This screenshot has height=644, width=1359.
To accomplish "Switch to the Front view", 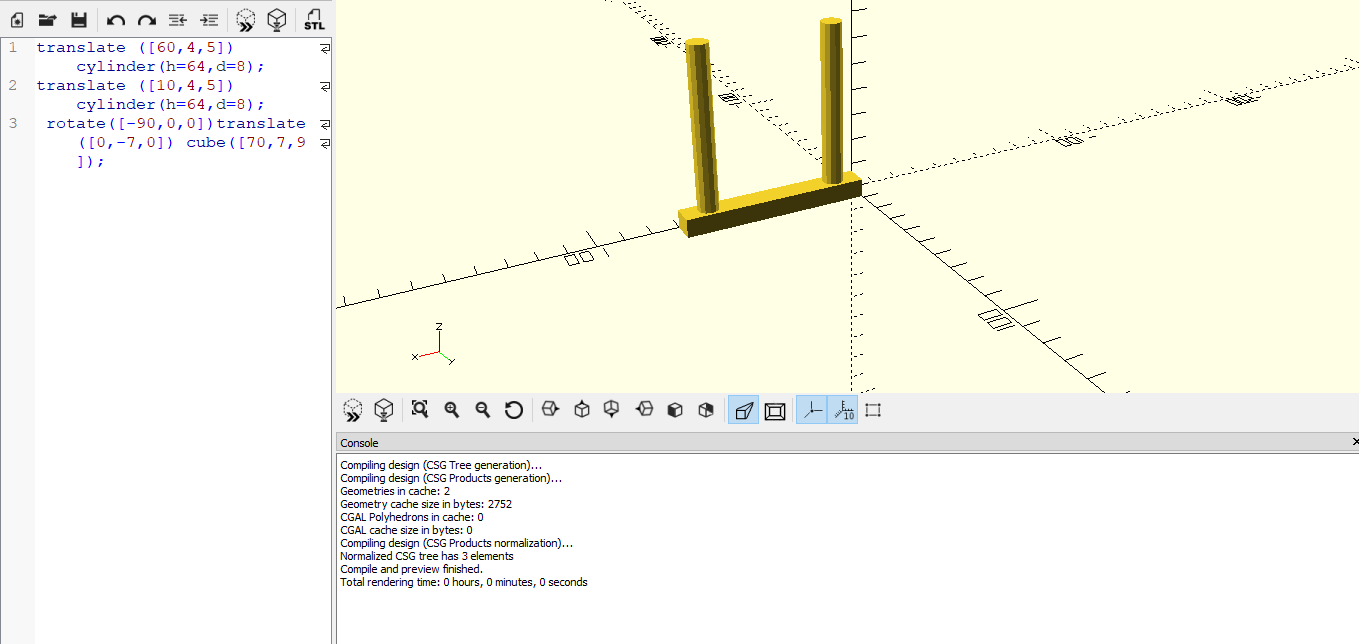I will click(675, 409).
